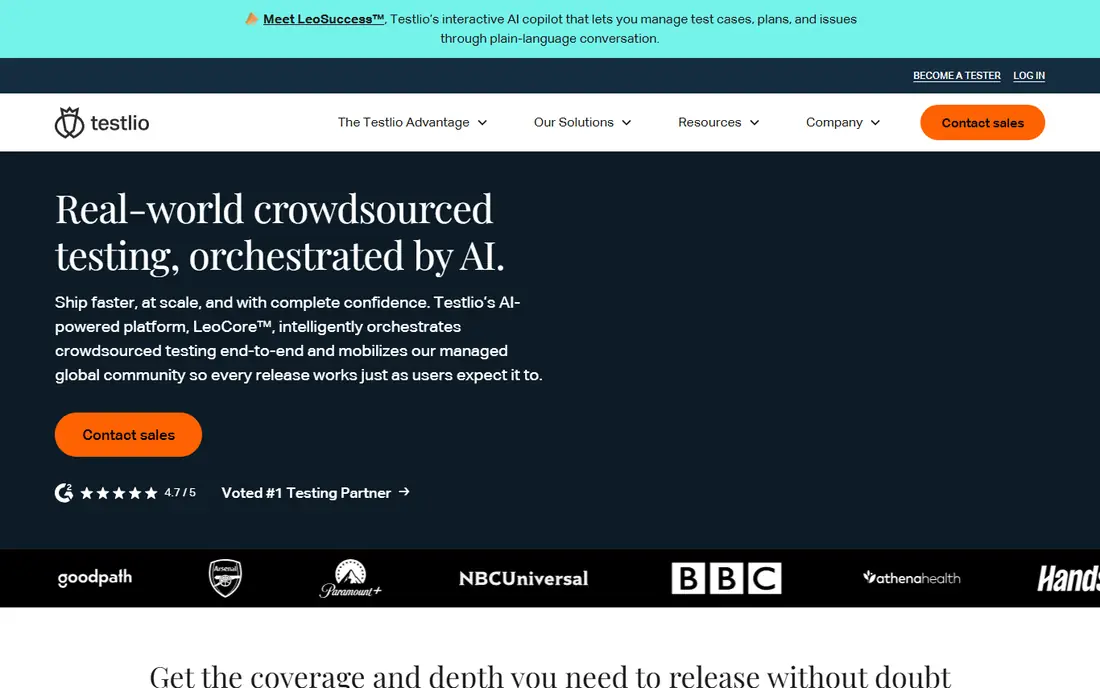Screen dimensions: 1100x688
Task: Click the athenahealth logo
Action: pyautogui.click(x=911, y=578)
